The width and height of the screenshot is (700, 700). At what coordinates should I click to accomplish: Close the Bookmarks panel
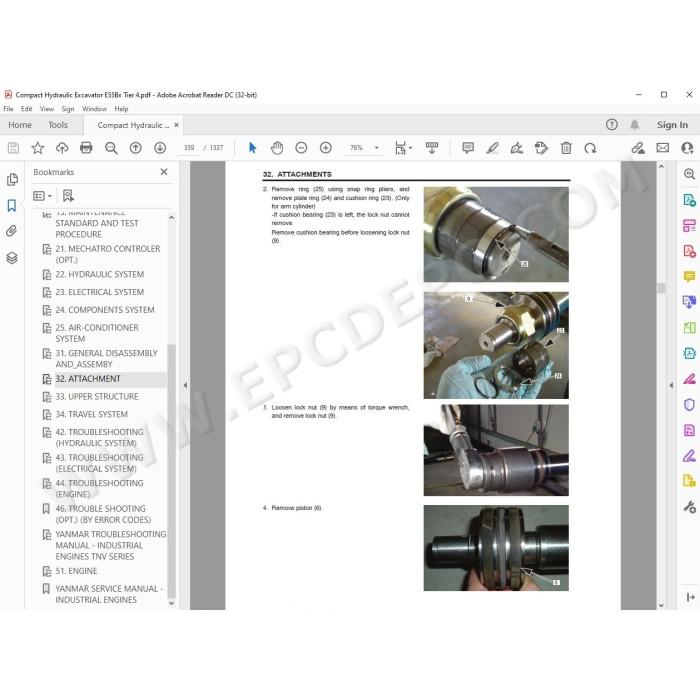pos(164,172)
